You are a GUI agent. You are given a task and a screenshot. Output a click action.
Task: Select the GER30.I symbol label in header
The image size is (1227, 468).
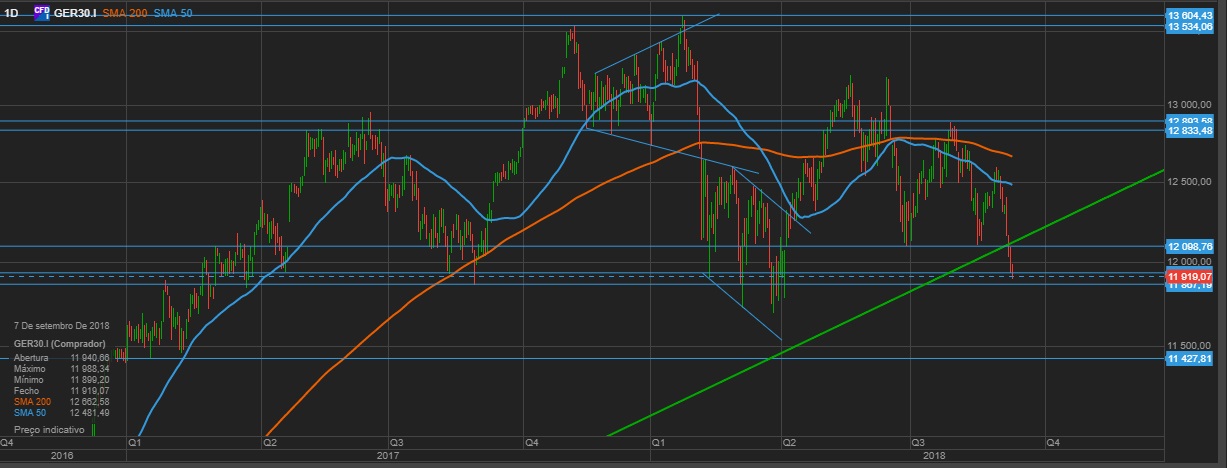(76, 13)
